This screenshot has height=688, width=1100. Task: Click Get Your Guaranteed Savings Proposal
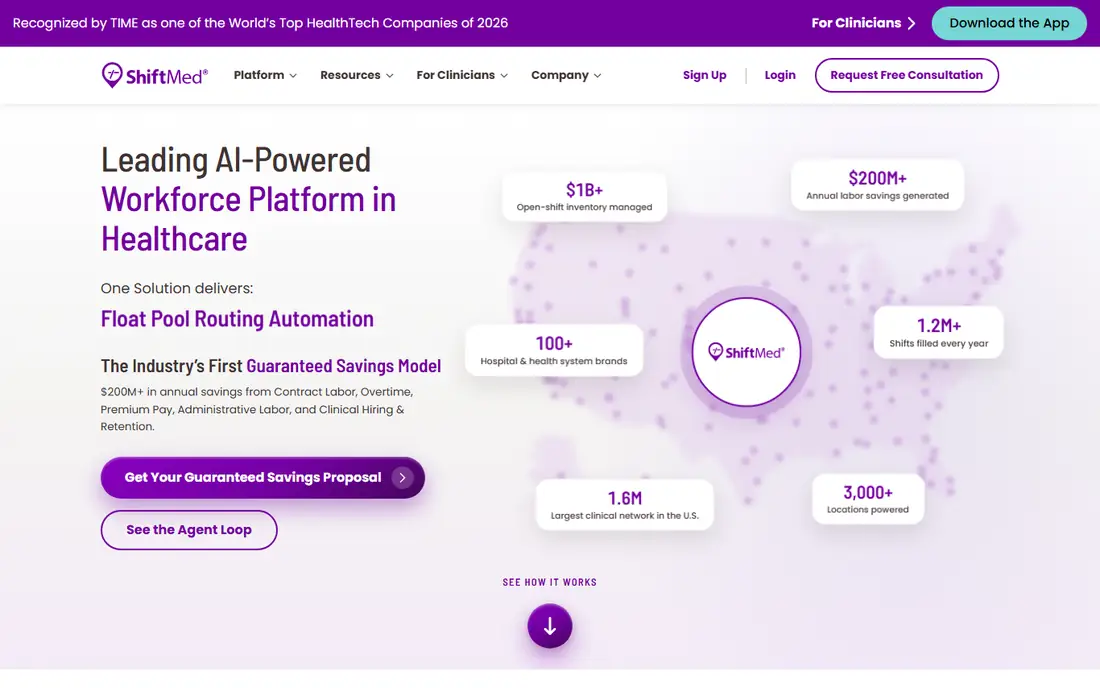pos(262,478)
